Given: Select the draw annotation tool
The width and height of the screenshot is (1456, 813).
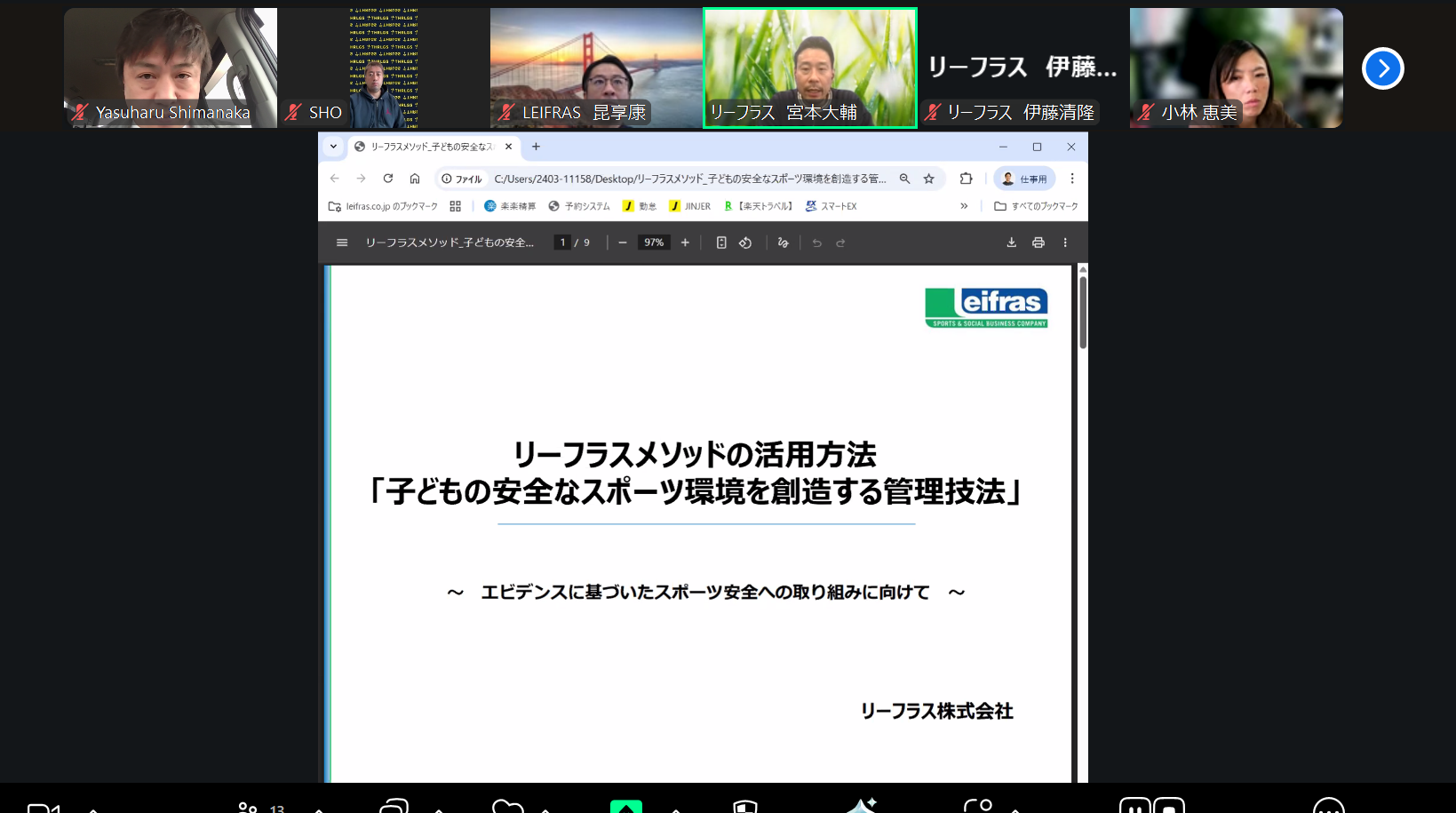Looking at the screenshot, I should 783,243.
